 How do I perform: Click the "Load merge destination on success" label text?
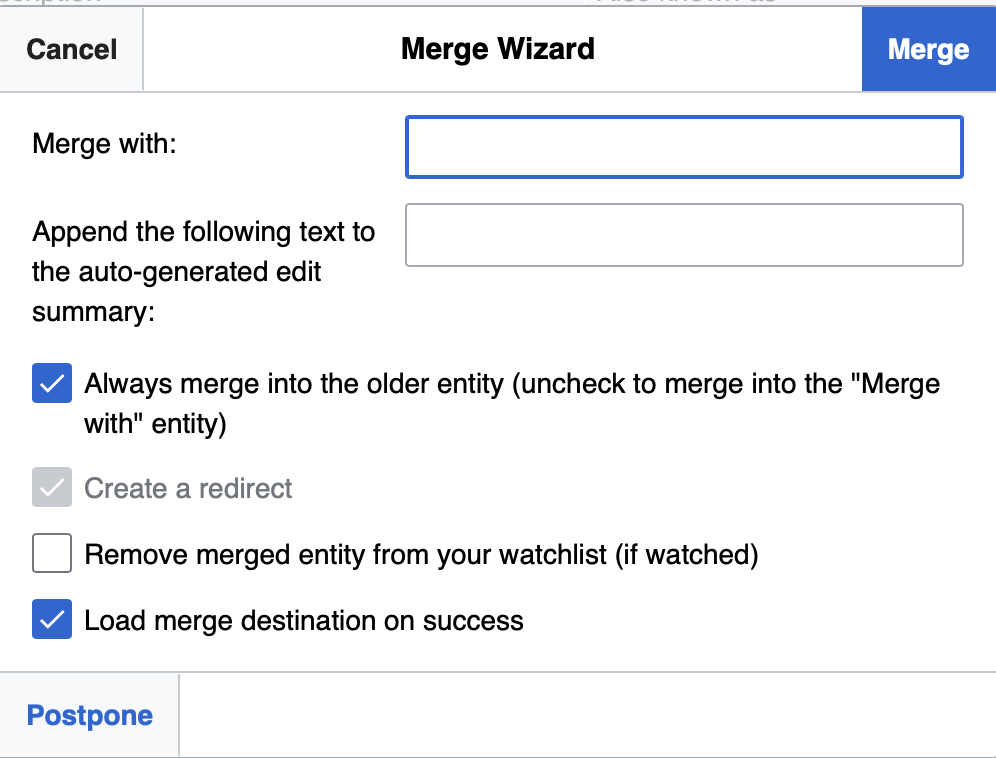(304, 620)
